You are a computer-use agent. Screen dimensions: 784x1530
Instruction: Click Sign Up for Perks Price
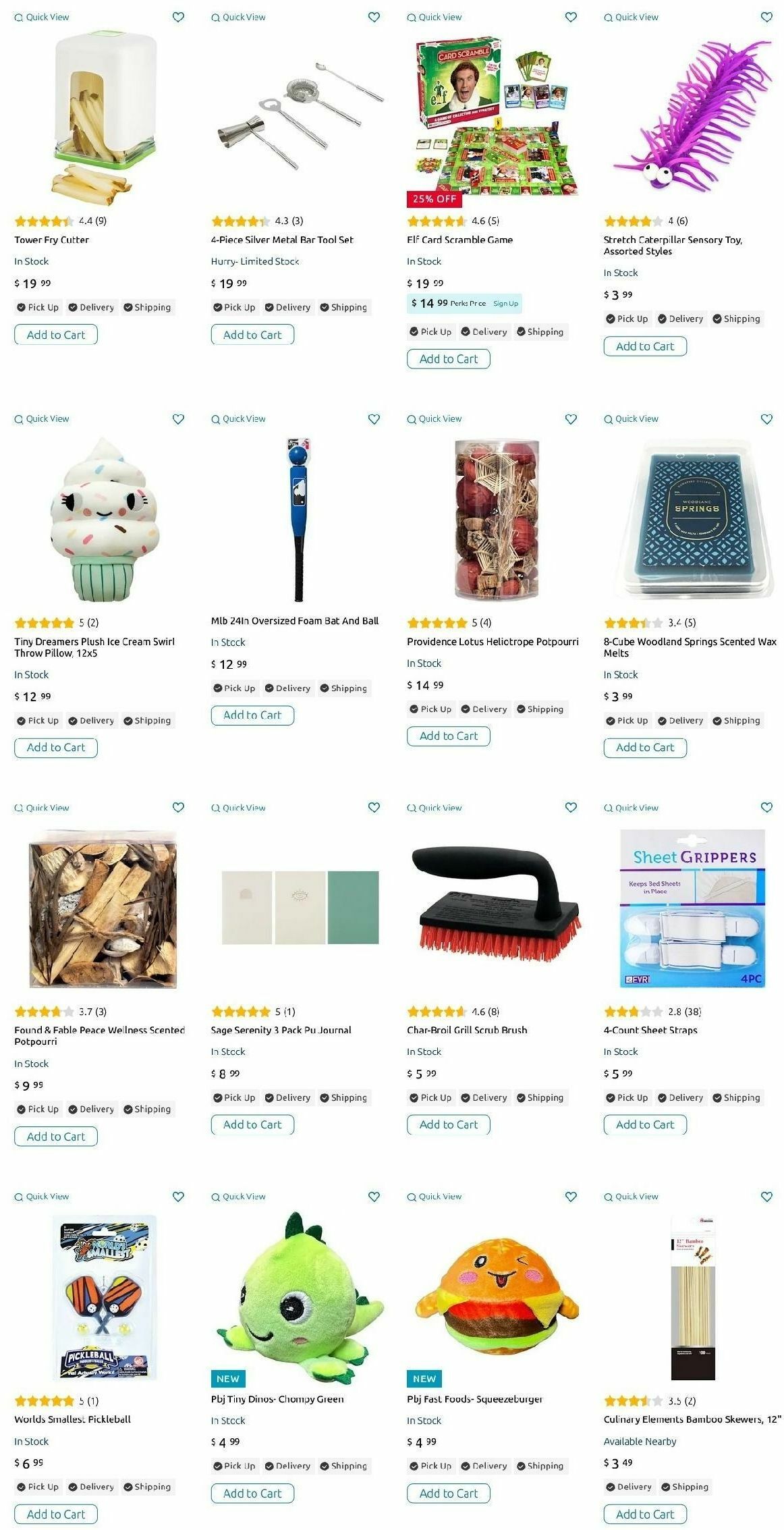(x=505, y=304)
